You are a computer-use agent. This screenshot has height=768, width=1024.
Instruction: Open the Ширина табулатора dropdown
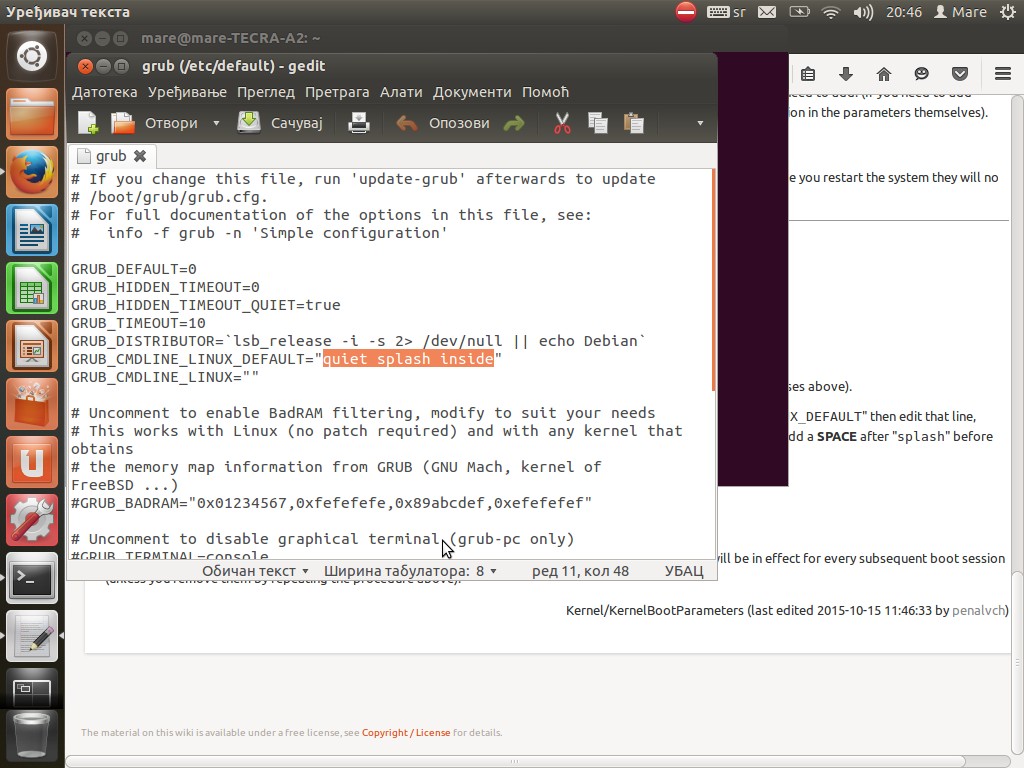410,571
